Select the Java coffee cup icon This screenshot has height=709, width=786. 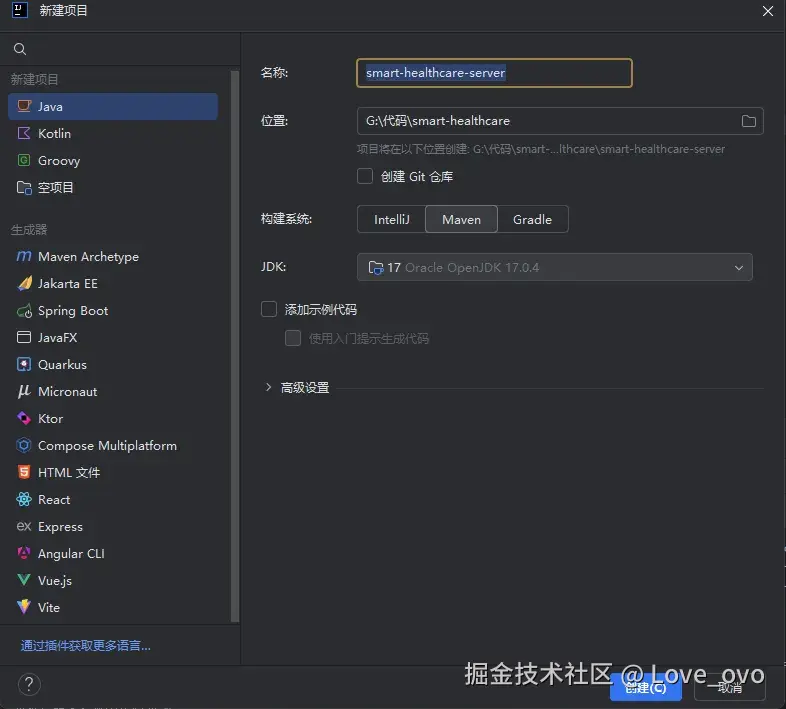[x=24, y=106]
